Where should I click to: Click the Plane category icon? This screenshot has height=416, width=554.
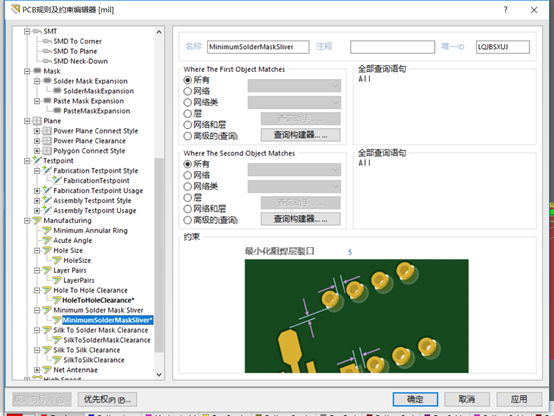(x=37, y=121)
